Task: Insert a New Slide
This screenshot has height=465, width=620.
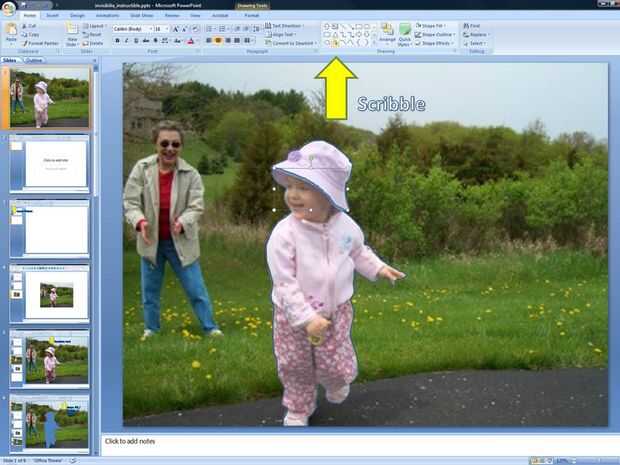Action: click(x=72, y=34)
